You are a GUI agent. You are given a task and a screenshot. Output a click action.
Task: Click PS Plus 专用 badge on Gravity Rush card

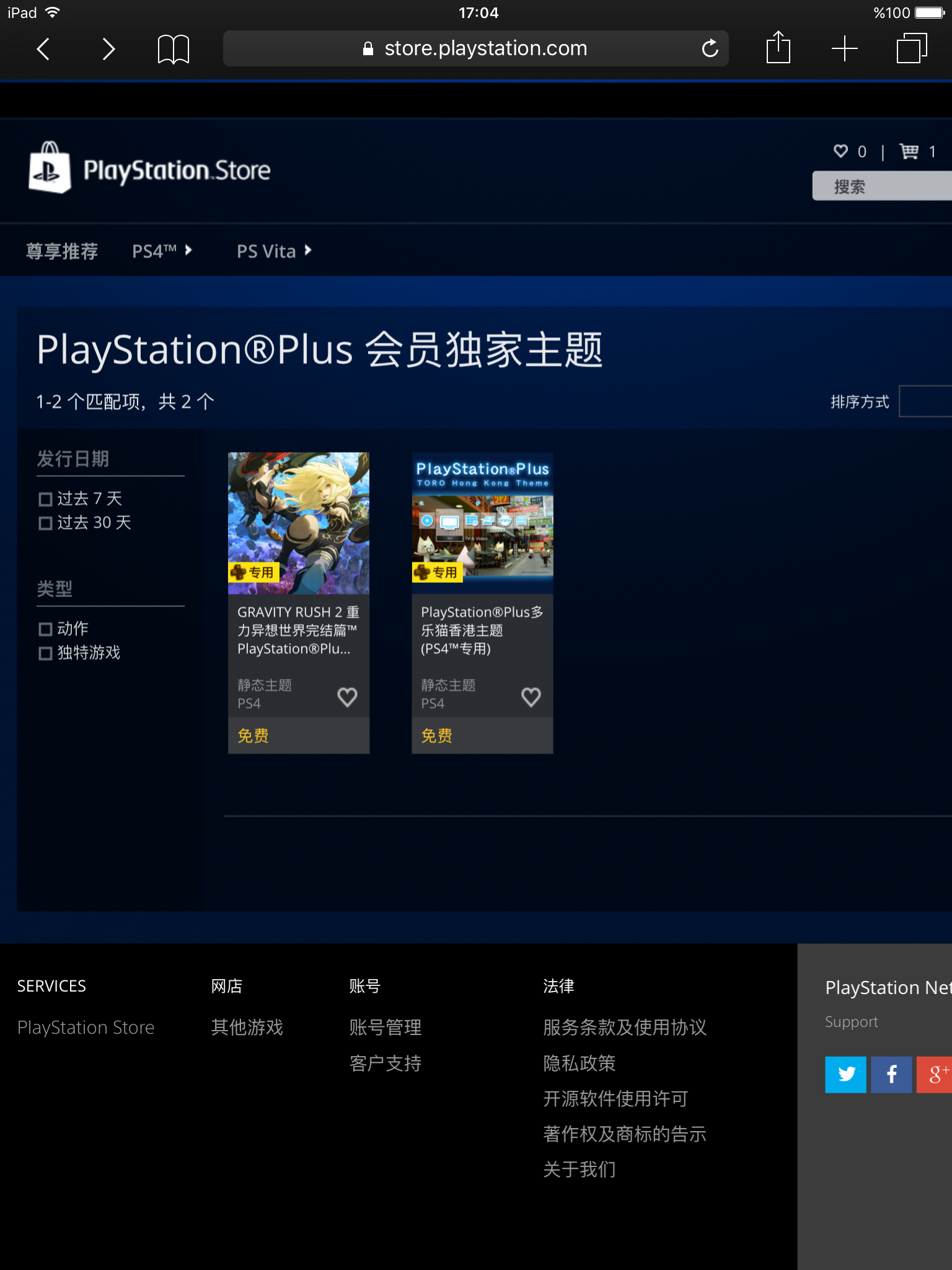coord(253,572)
